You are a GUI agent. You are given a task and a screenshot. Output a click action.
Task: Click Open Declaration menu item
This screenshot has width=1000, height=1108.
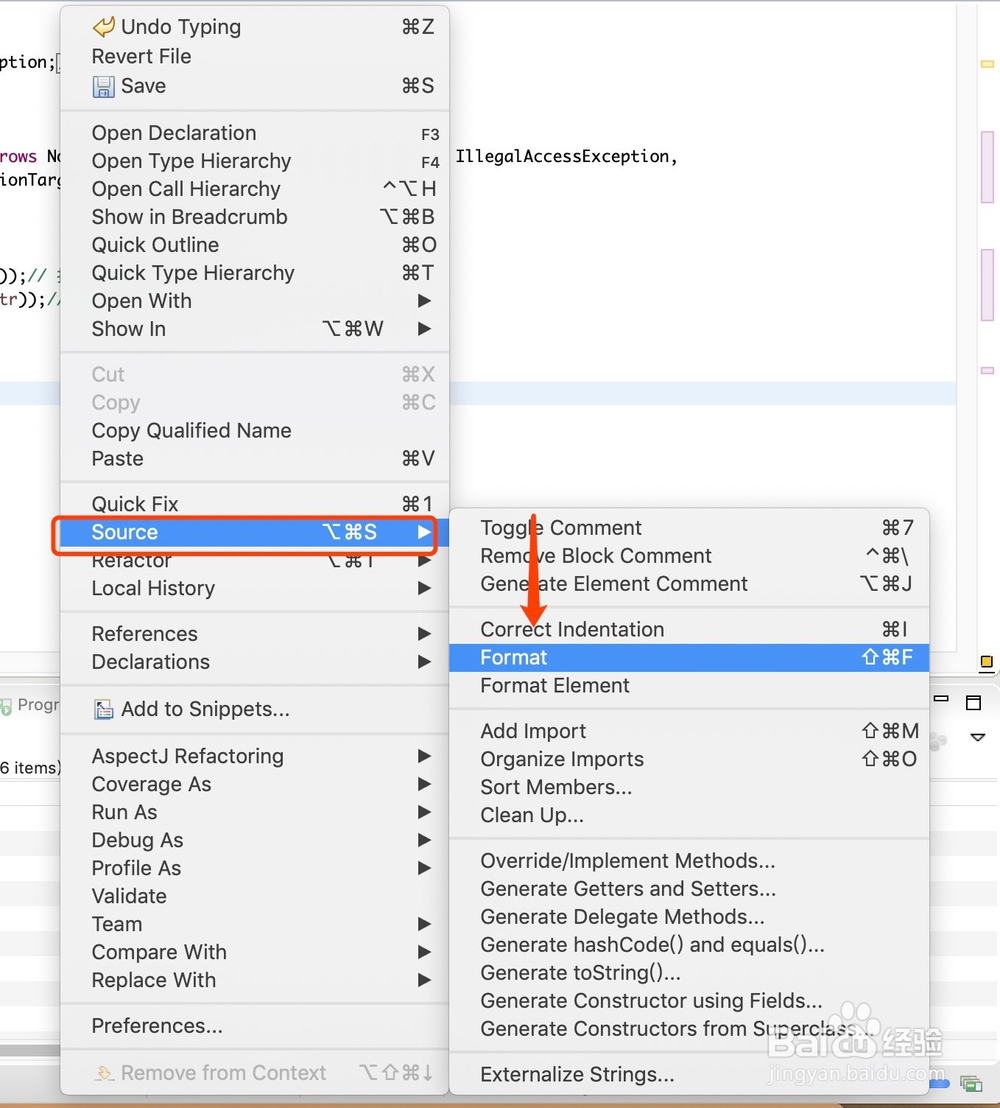(174, 133)
